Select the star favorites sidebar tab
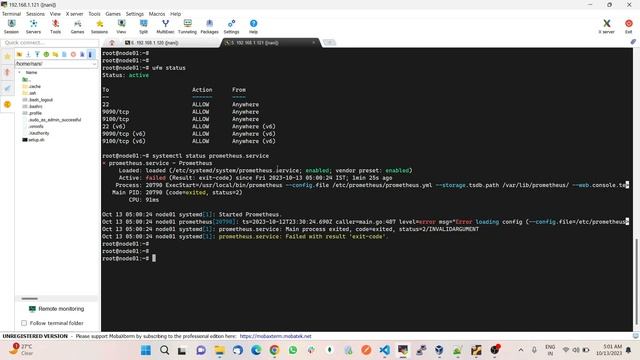Screen dimensions: 640x360 click(7, 57)
